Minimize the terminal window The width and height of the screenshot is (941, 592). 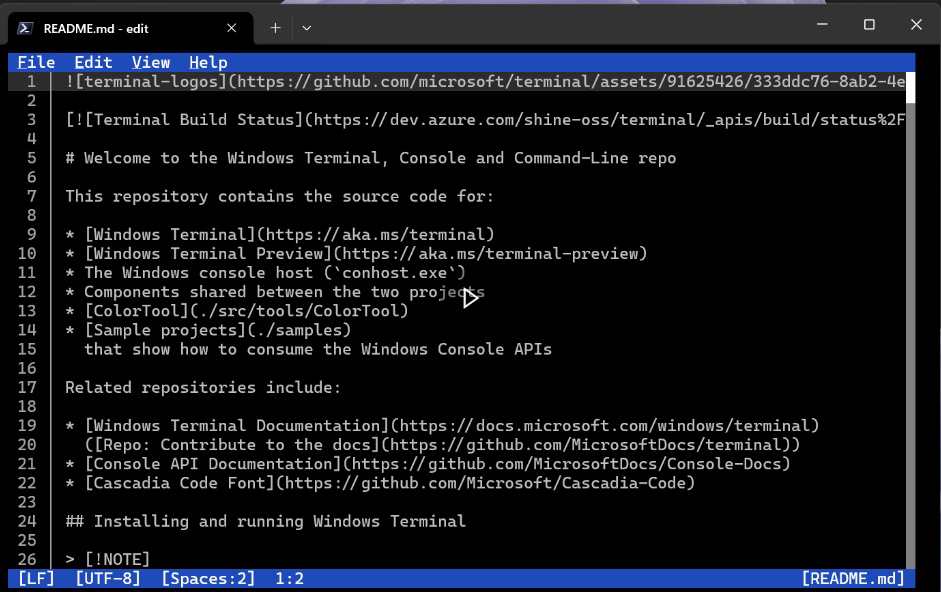point(822,25)
